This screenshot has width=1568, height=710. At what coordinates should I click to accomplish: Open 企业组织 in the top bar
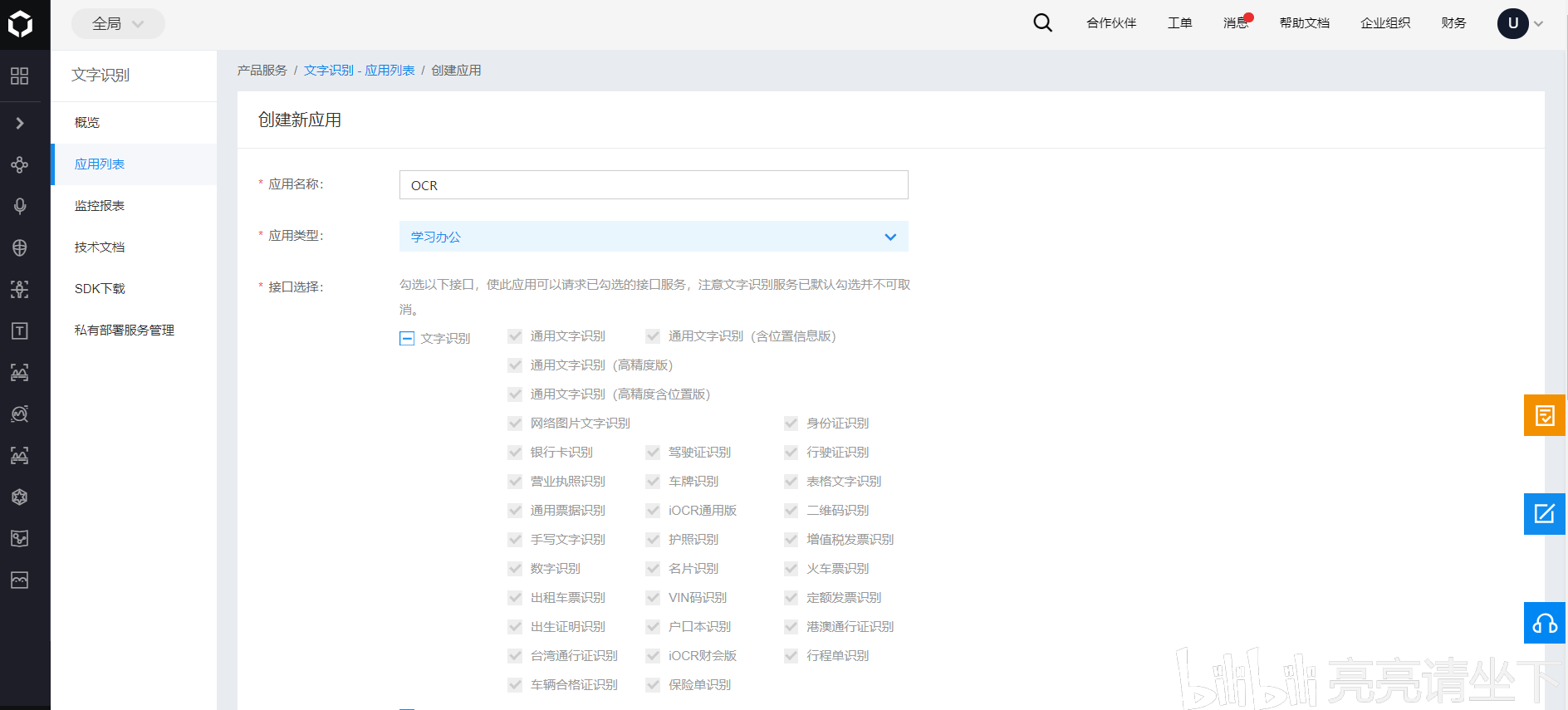coord(1385,23)
